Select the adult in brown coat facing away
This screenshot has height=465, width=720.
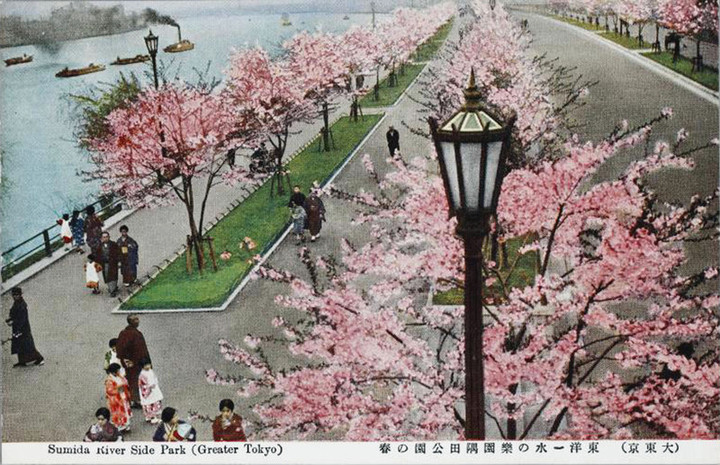[x=131, y=352]
